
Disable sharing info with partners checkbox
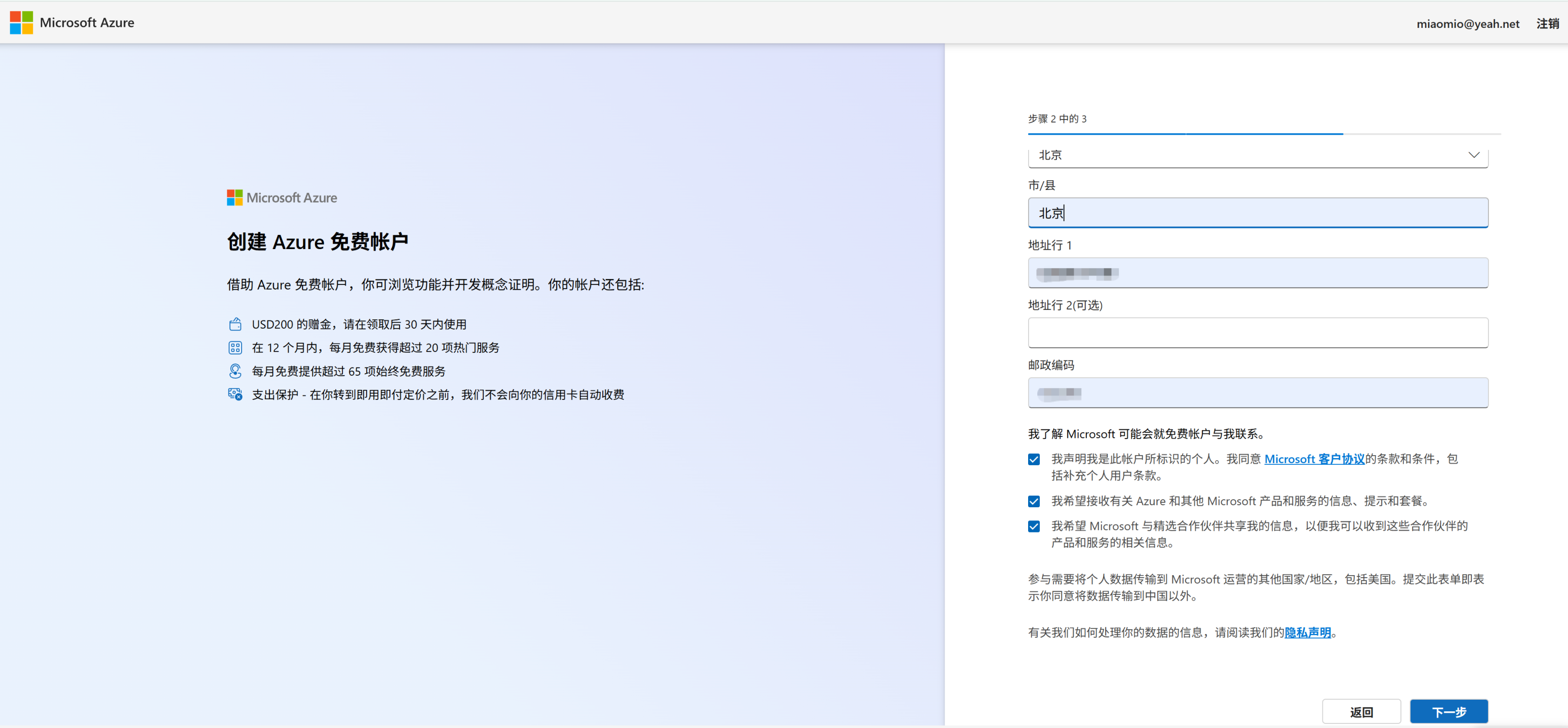1034,527
